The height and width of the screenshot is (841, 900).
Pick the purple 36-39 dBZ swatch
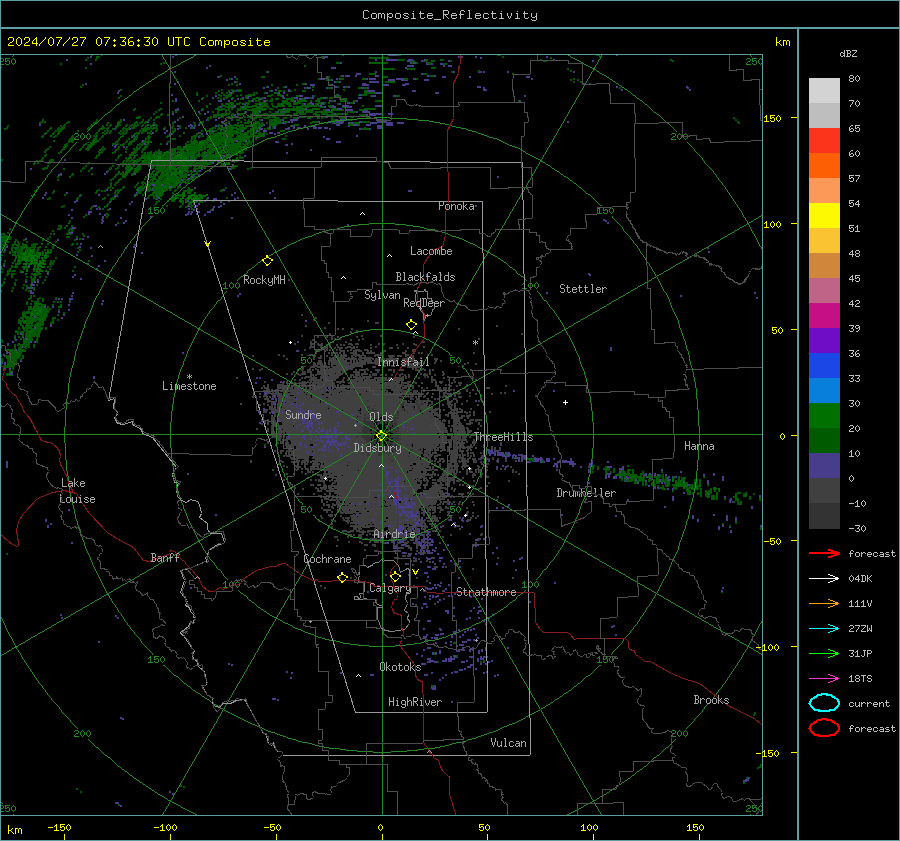click(x=824, y=340)
